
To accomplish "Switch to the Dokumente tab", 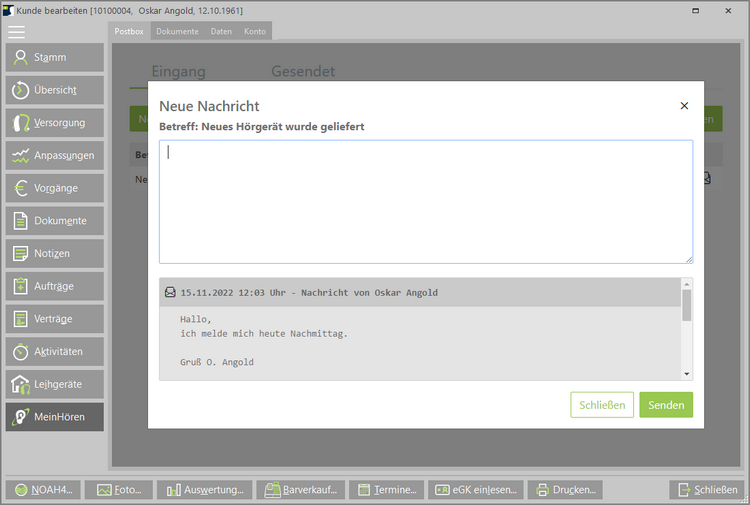I will tap(177, 31).
